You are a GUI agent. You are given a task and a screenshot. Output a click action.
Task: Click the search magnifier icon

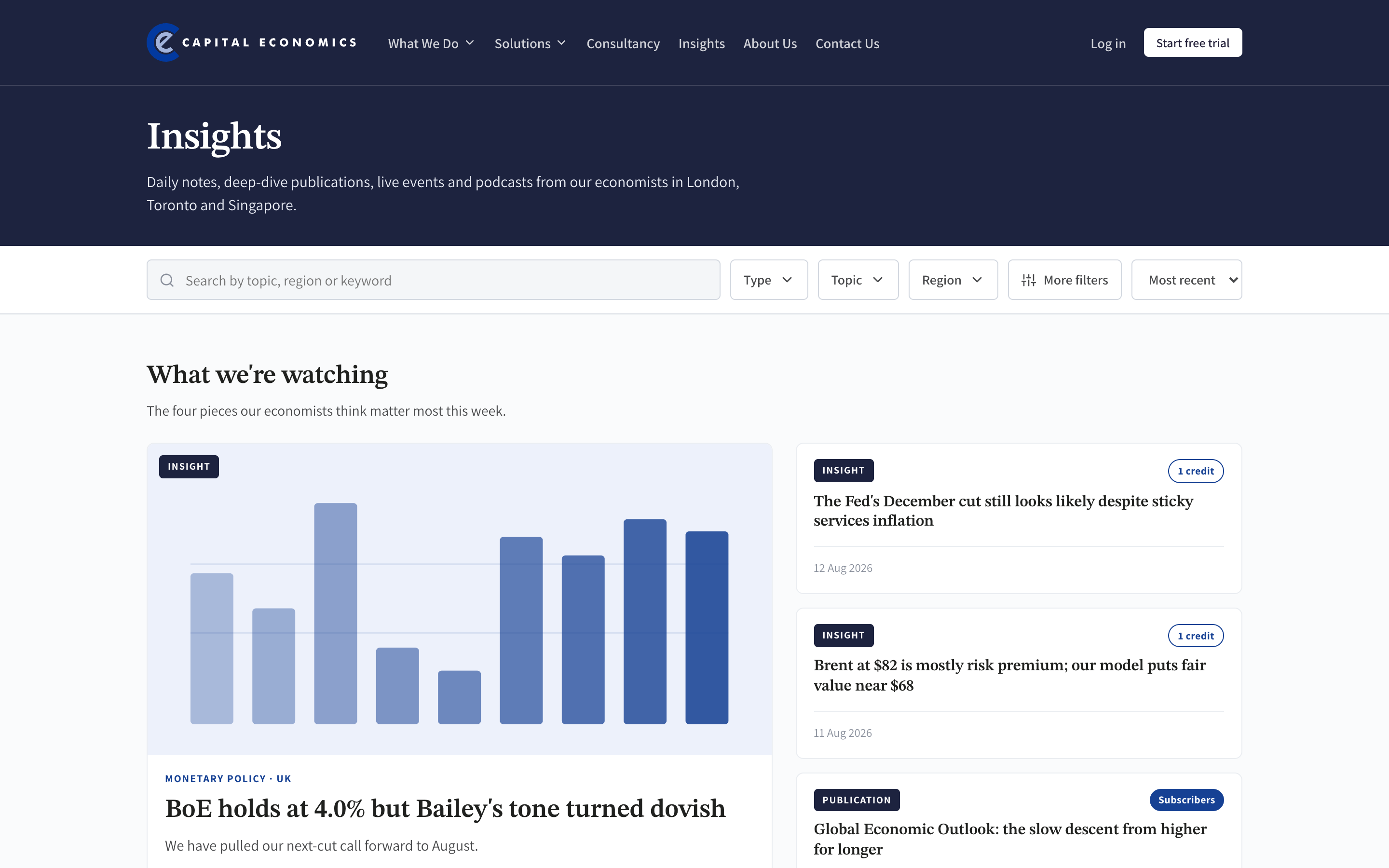[167, 280]
